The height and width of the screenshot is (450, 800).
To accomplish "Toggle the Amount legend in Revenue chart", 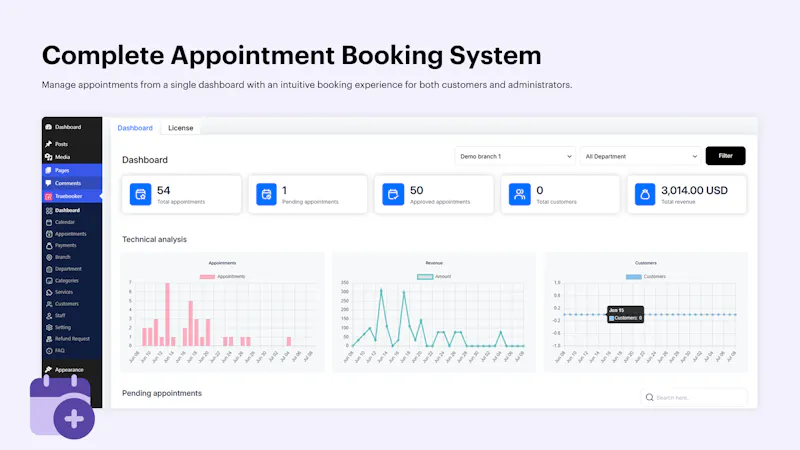I will click(434, 277).
